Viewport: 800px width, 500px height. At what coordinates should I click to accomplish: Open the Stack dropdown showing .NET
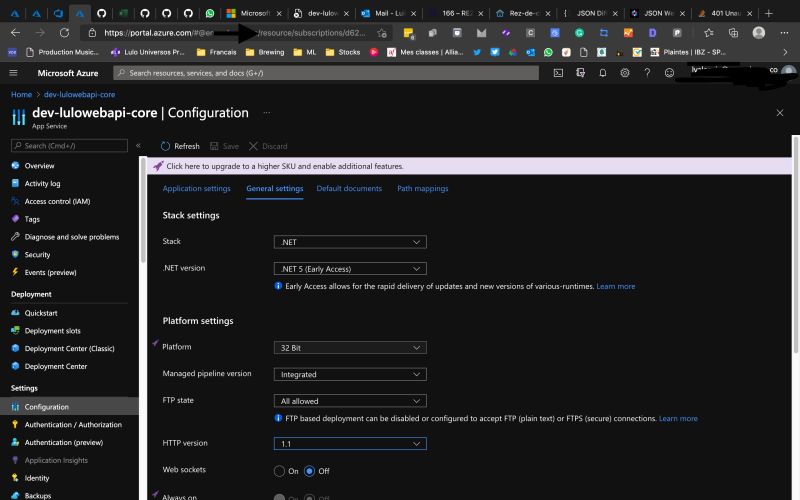[350, 242]
